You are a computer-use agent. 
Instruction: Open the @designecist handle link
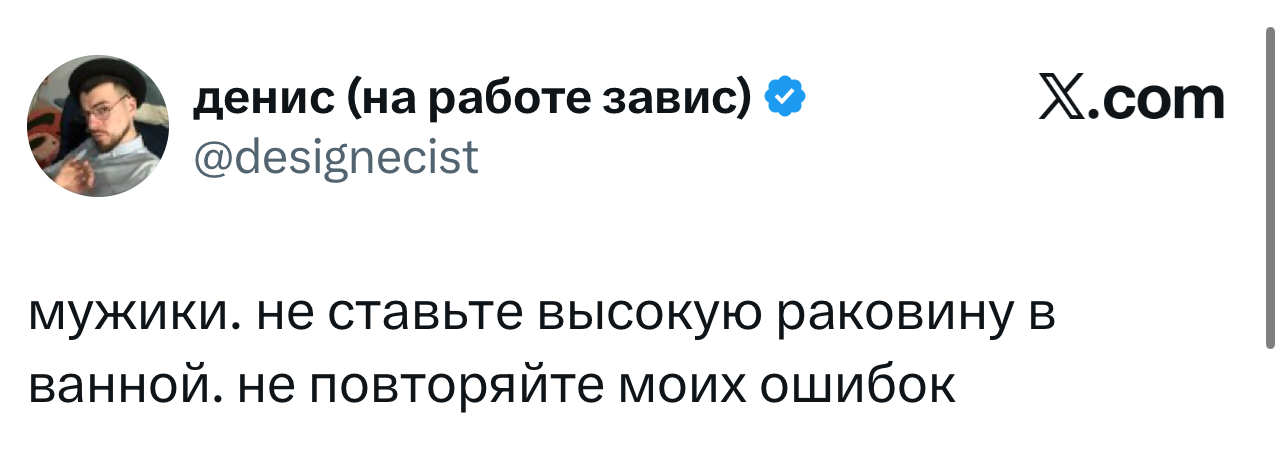[x=335, y=157]
